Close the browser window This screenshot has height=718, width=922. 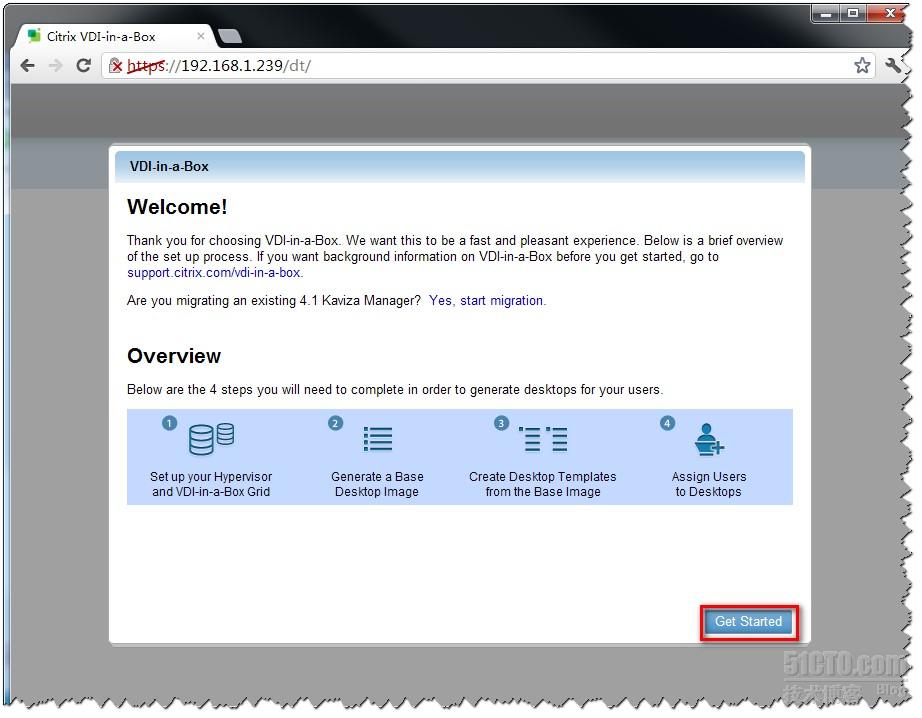[890, 13]
